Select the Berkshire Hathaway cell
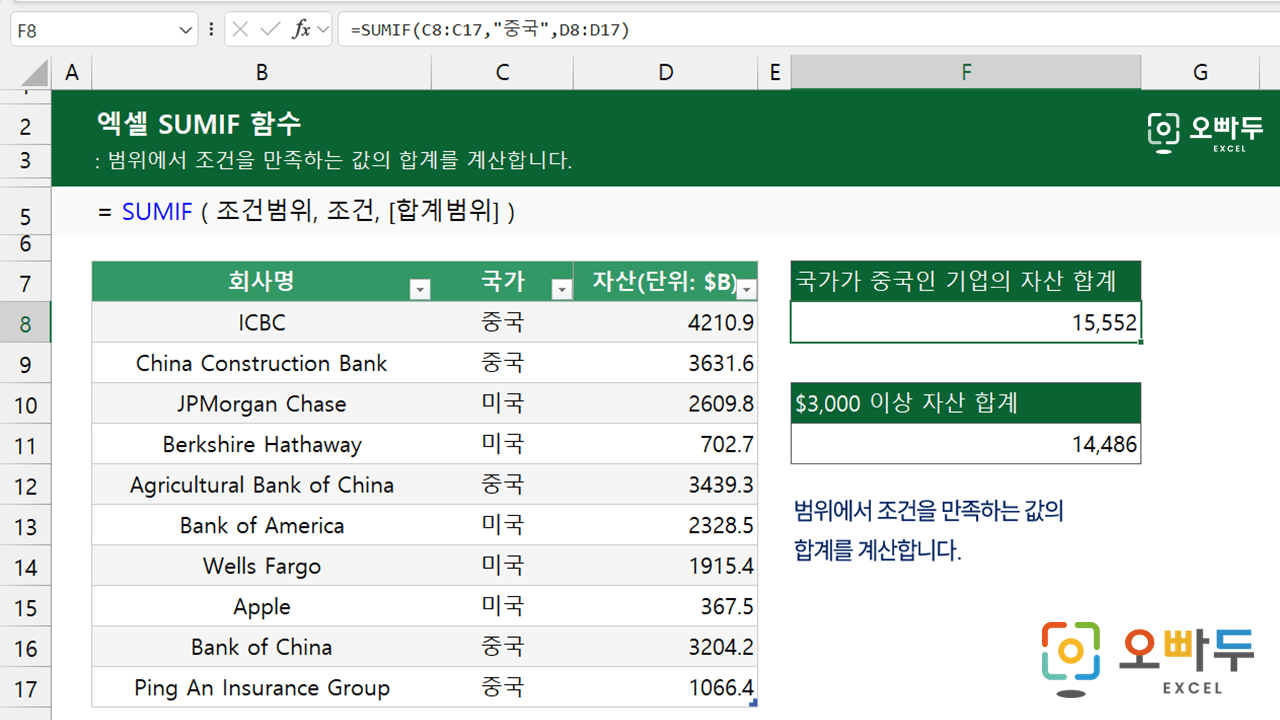The width and height of the screenshot is (1280, 720). point(261,444)
